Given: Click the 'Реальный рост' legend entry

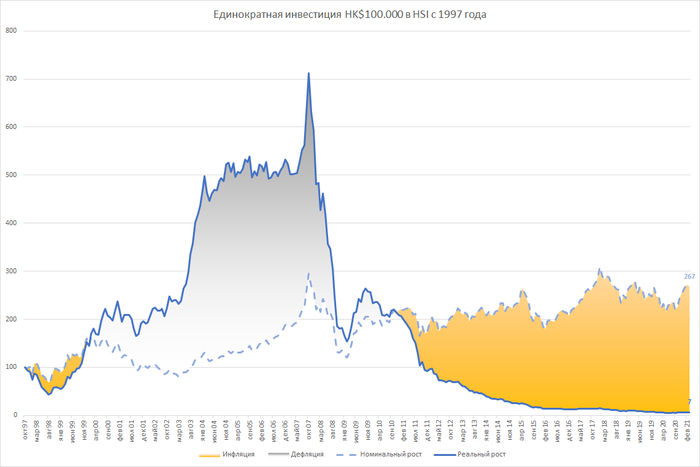Looking at the screenshot, I should click(470, 454).
